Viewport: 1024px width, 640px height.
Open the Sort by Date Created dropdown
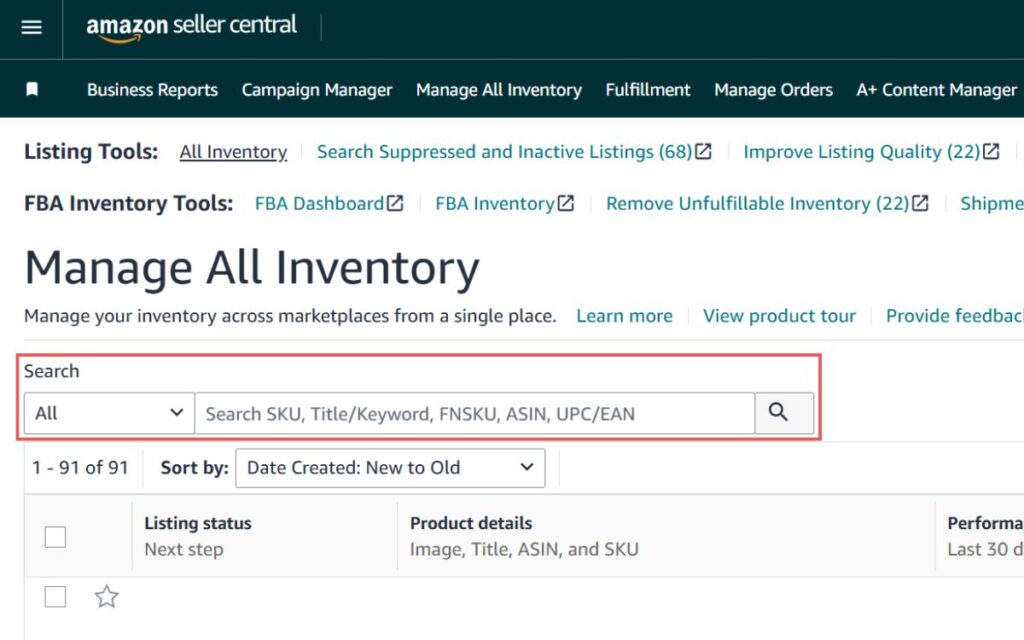pos(390,468)
